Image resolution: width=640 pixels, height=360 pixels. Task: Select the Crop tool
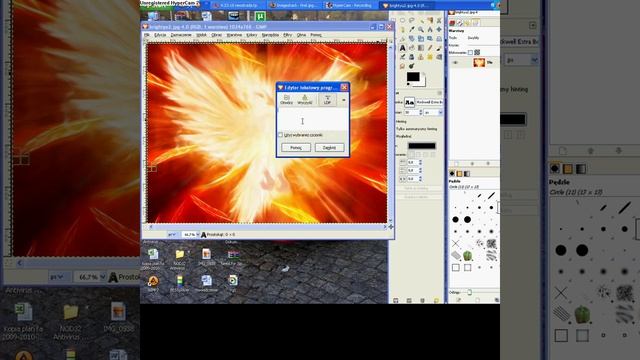coord(402,39)
